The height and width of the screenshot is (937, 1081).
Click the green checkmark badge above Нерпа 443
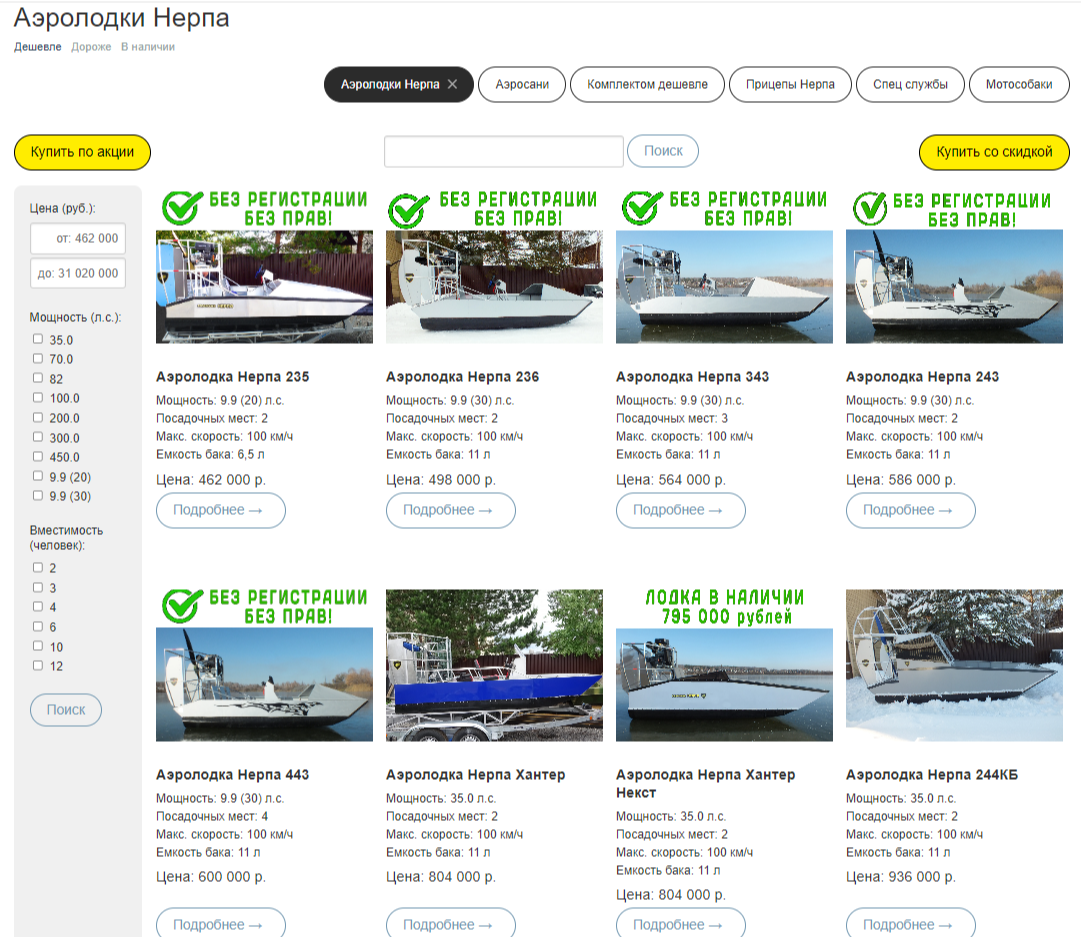pos(182,605)
